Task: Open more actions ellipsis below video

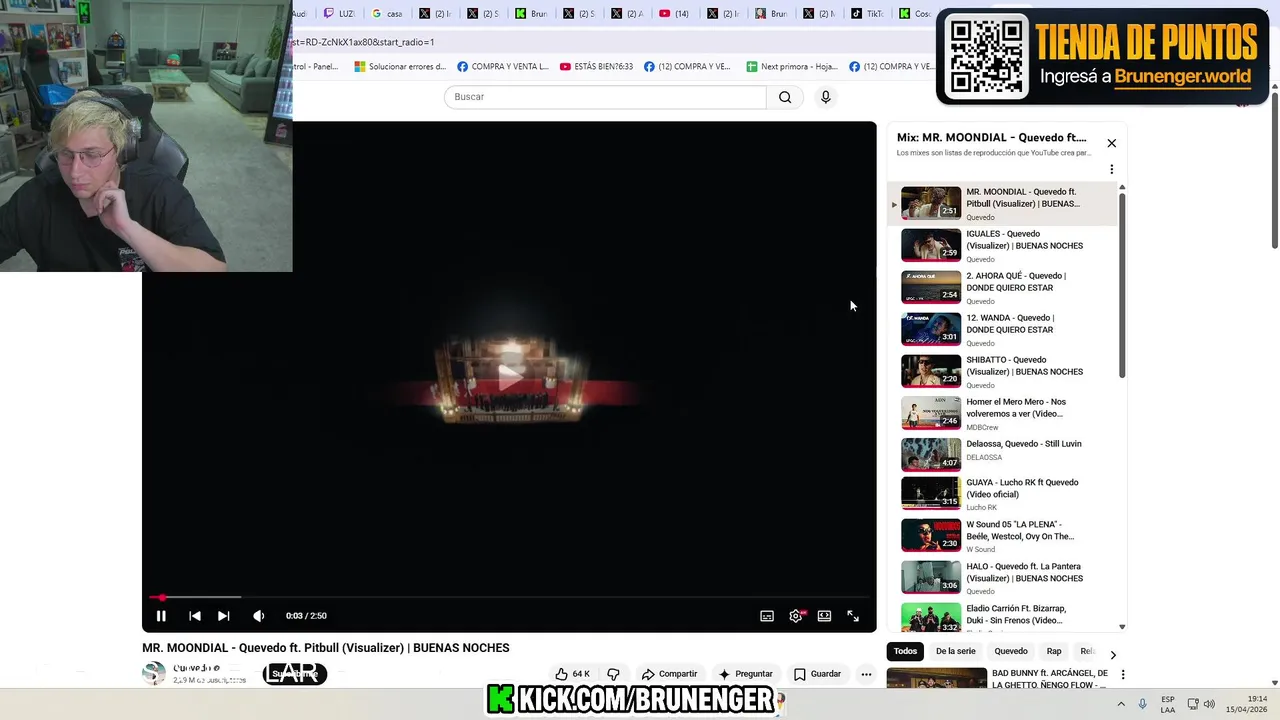Action: [866, 674]
